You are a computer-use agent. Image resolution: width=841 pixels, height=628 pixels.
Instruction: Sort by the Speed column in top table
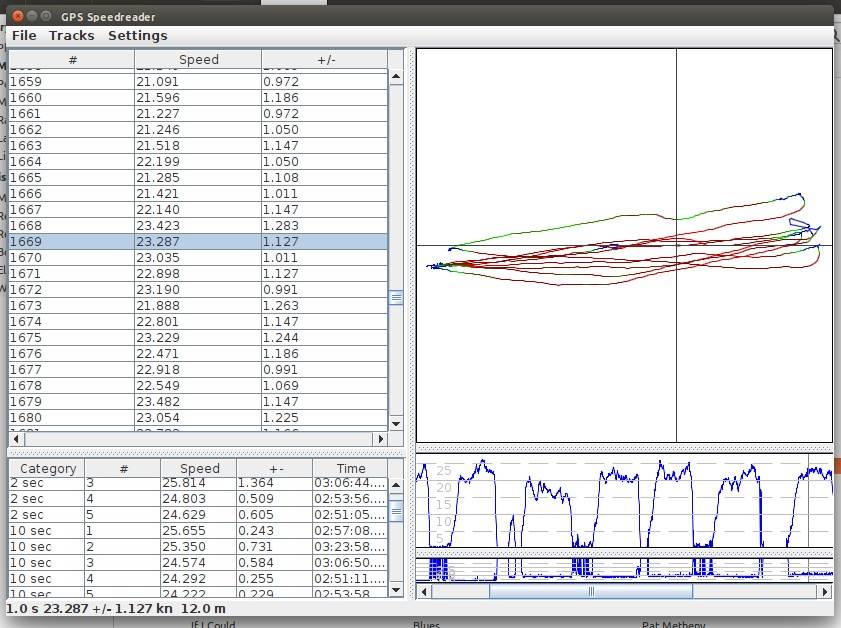198,60
